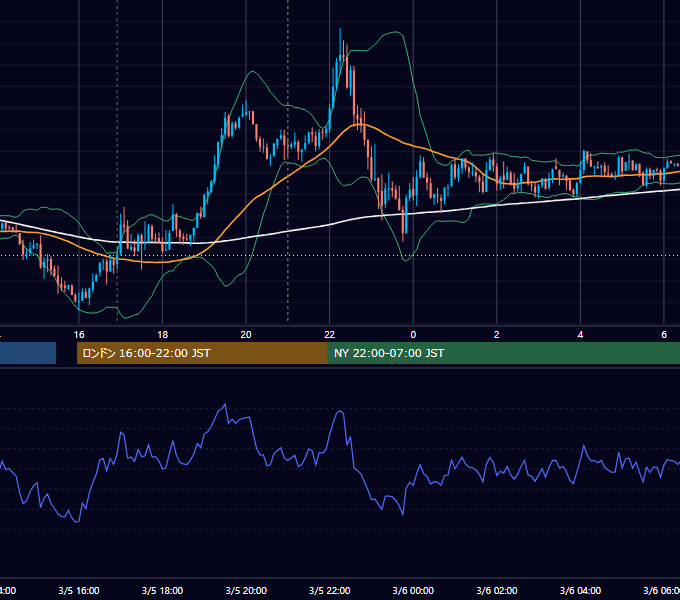Click the 0 hour label on upper axis

[413, 335]
